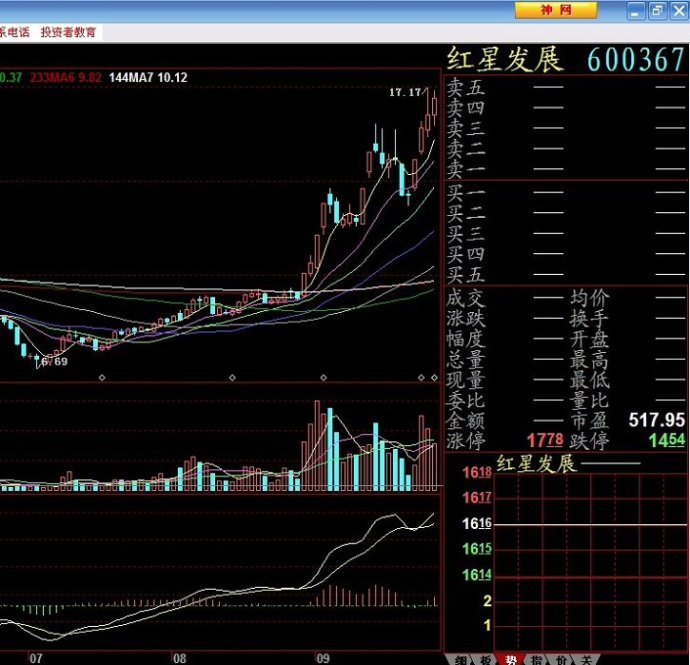Click the 买五 order book row
This screenshot has width=690, height=665.
click(566, 275)
